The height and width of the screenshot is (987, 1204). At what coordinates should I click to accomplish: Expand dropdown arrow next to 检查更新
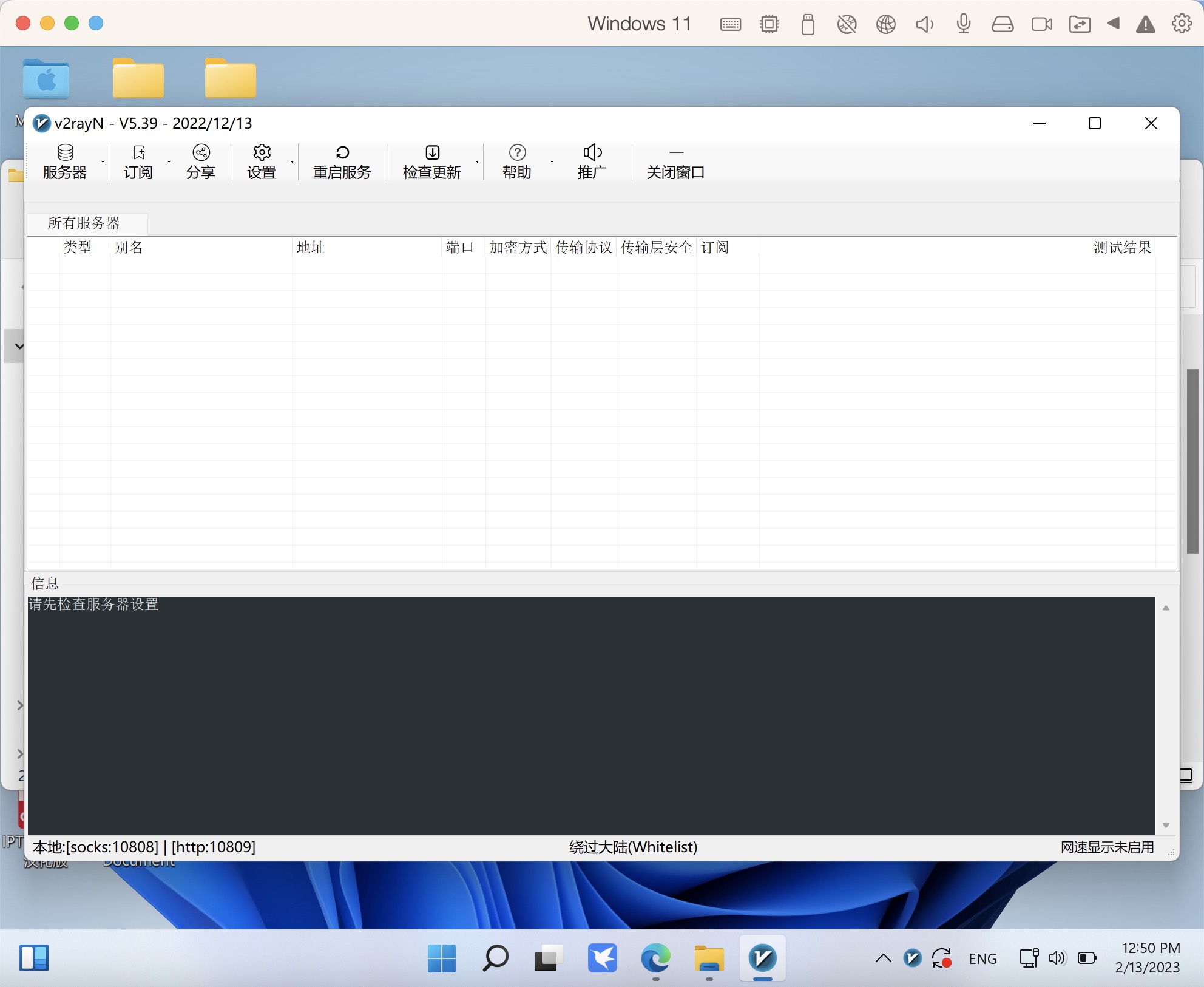(x=477, y=162)
